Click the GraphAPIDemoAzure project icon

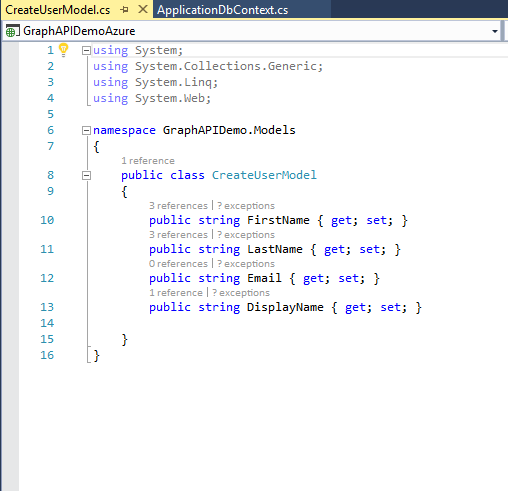coord(11,31)
